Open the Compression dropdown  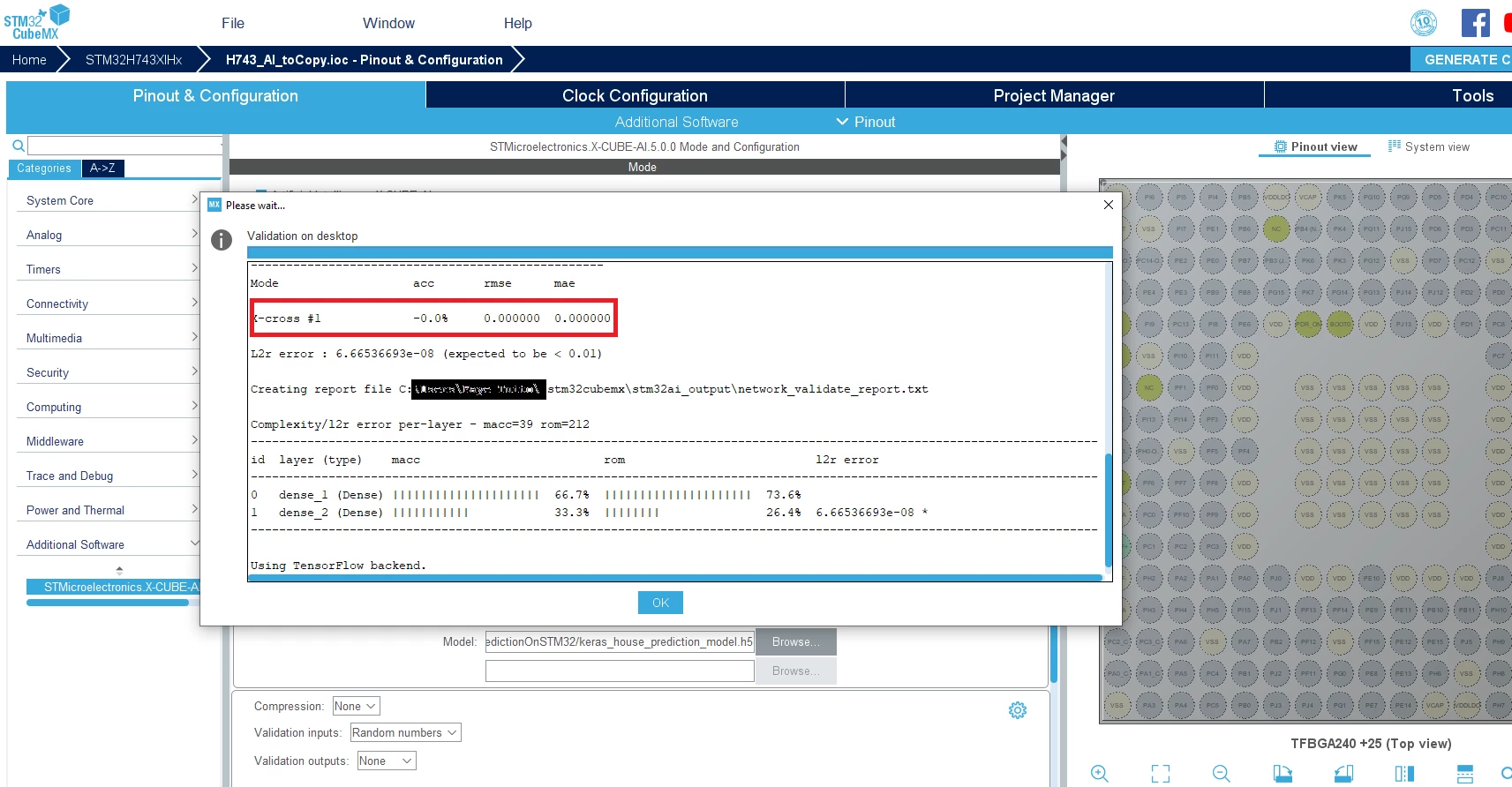(356, 706)
